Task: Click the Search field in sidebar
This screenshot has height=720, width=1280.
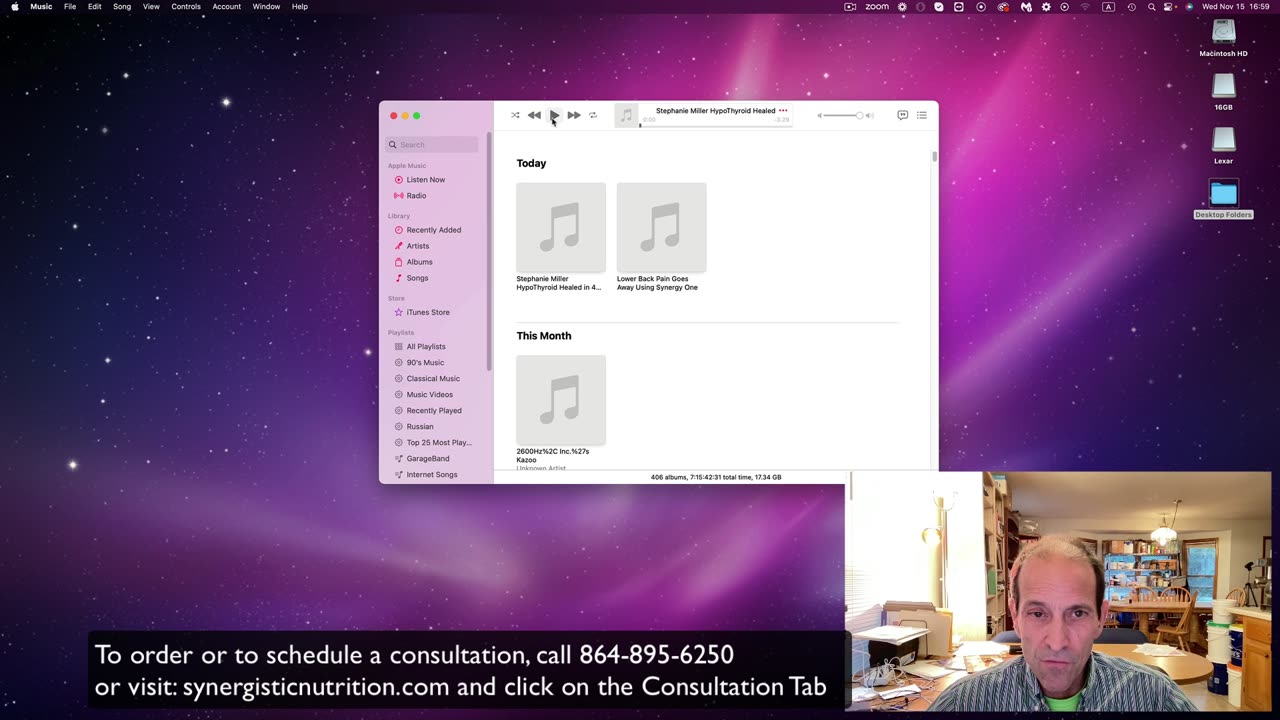Action: [x=433, y=145]
